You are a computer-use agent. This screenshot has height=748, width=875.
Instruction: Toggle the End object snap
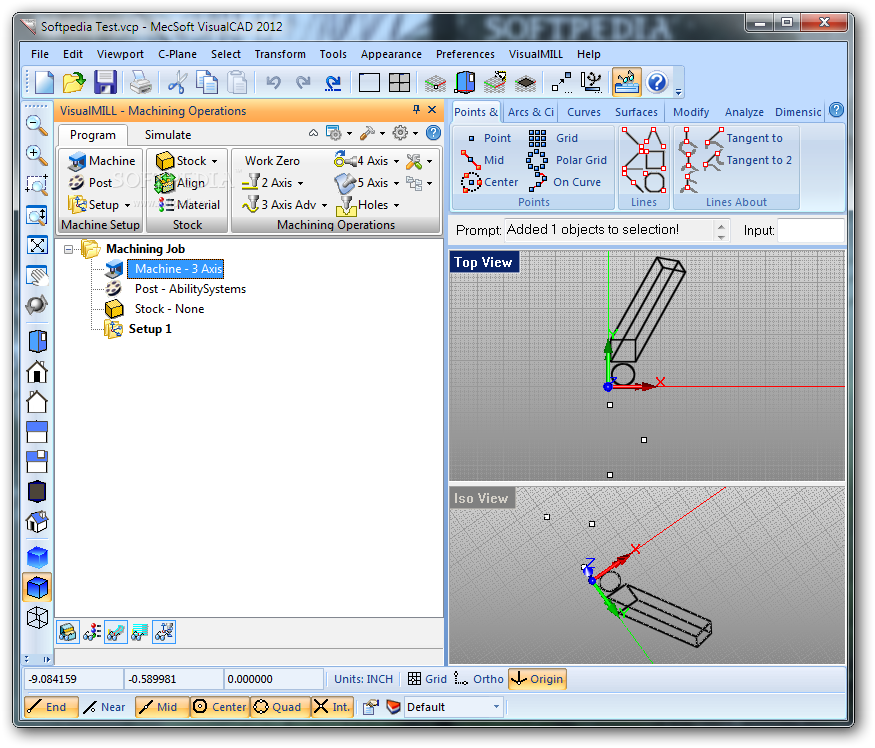click(51, 707)
